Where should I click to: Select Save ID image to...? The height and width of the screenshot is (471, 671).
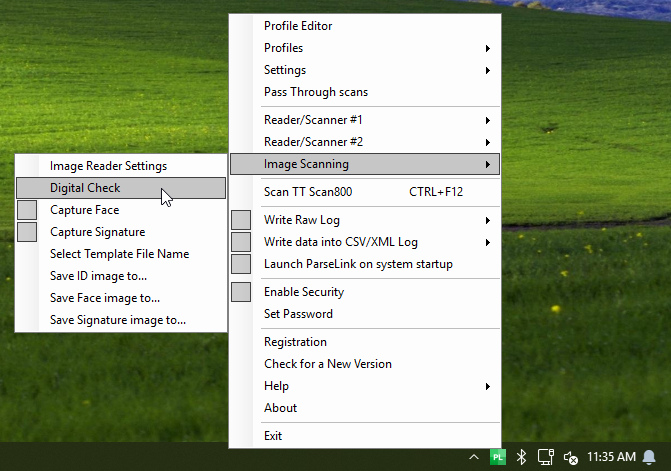coord(121,276)
